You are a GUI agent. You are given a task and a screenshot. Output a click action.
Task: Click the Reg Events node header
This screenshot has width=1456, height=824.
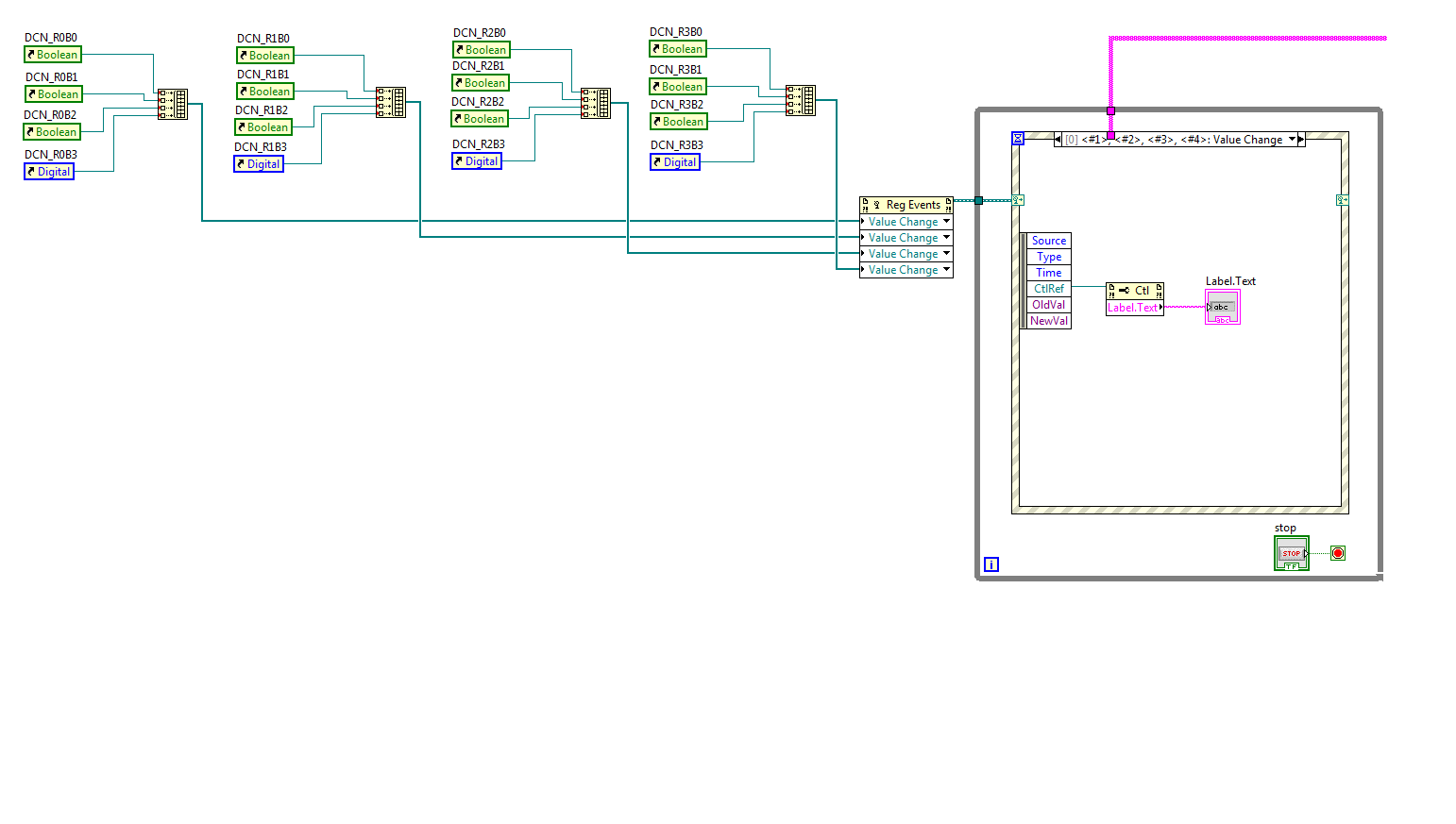click(906, 205)
